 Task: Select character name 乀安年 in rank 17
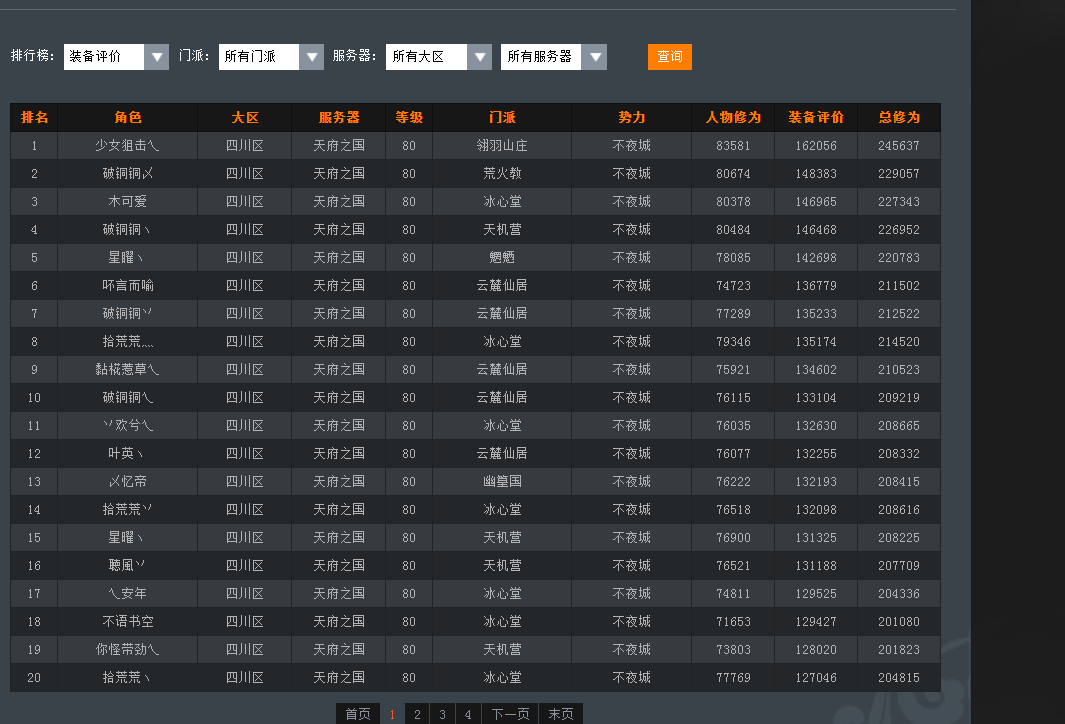(128, 594)
